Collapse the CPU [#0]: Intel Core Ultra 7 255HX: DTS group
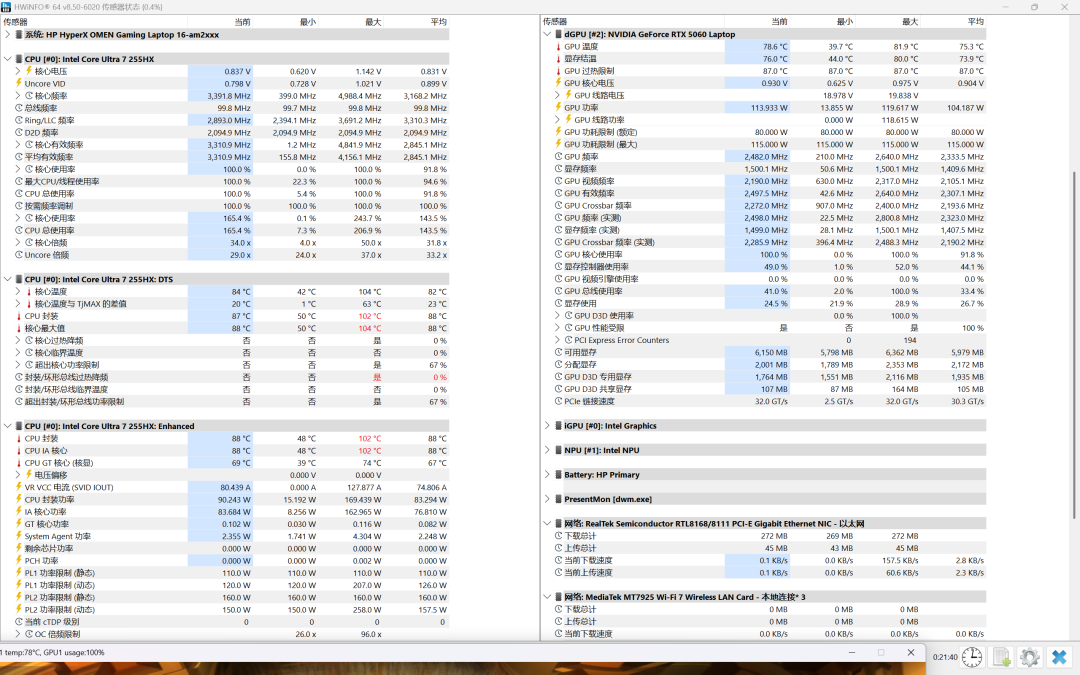This screenshot has width=1080, height=675. (8, 279)
